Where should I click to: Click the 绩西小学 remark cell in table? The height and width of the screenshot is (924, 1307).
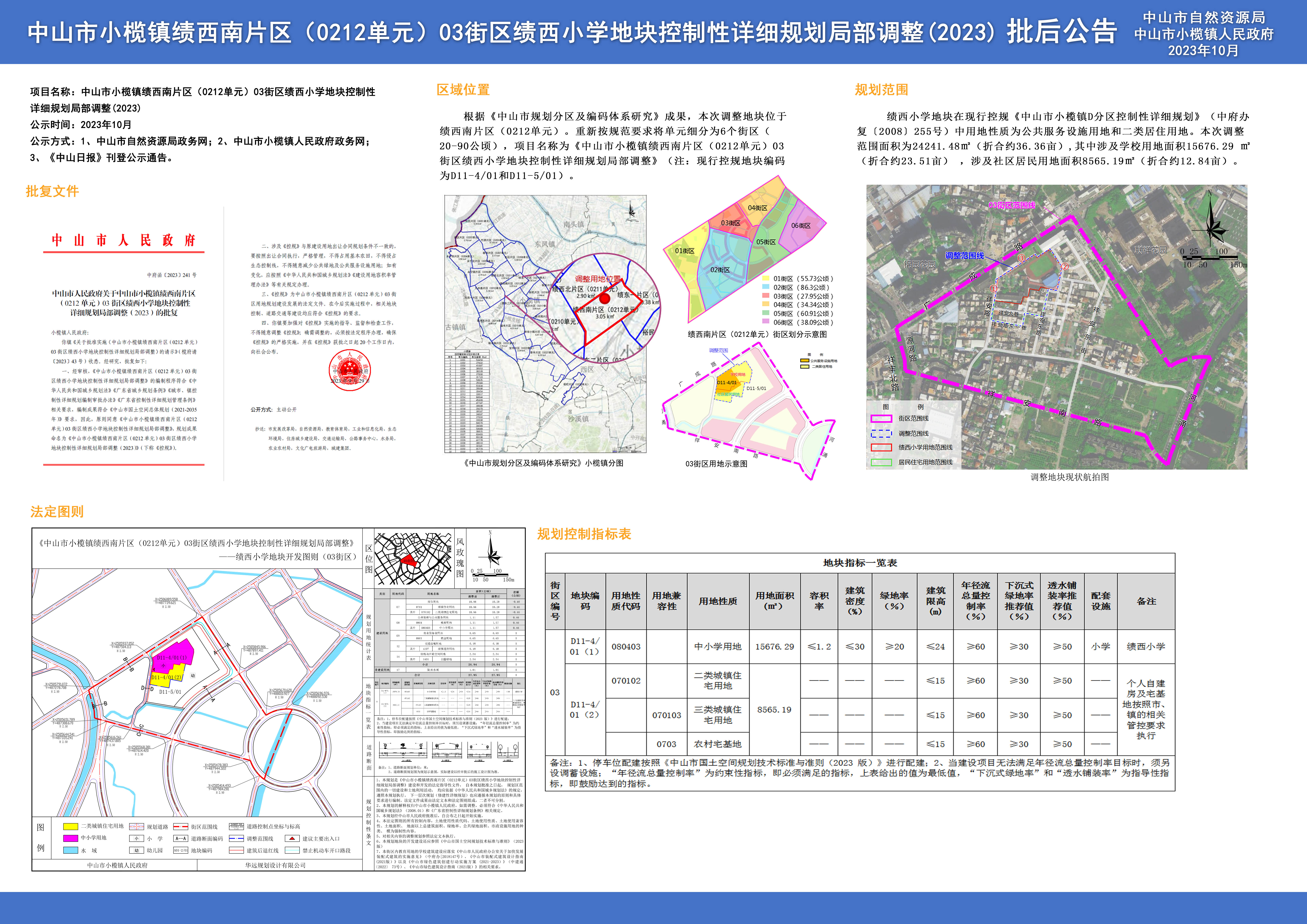click(x=1146, y=647)
